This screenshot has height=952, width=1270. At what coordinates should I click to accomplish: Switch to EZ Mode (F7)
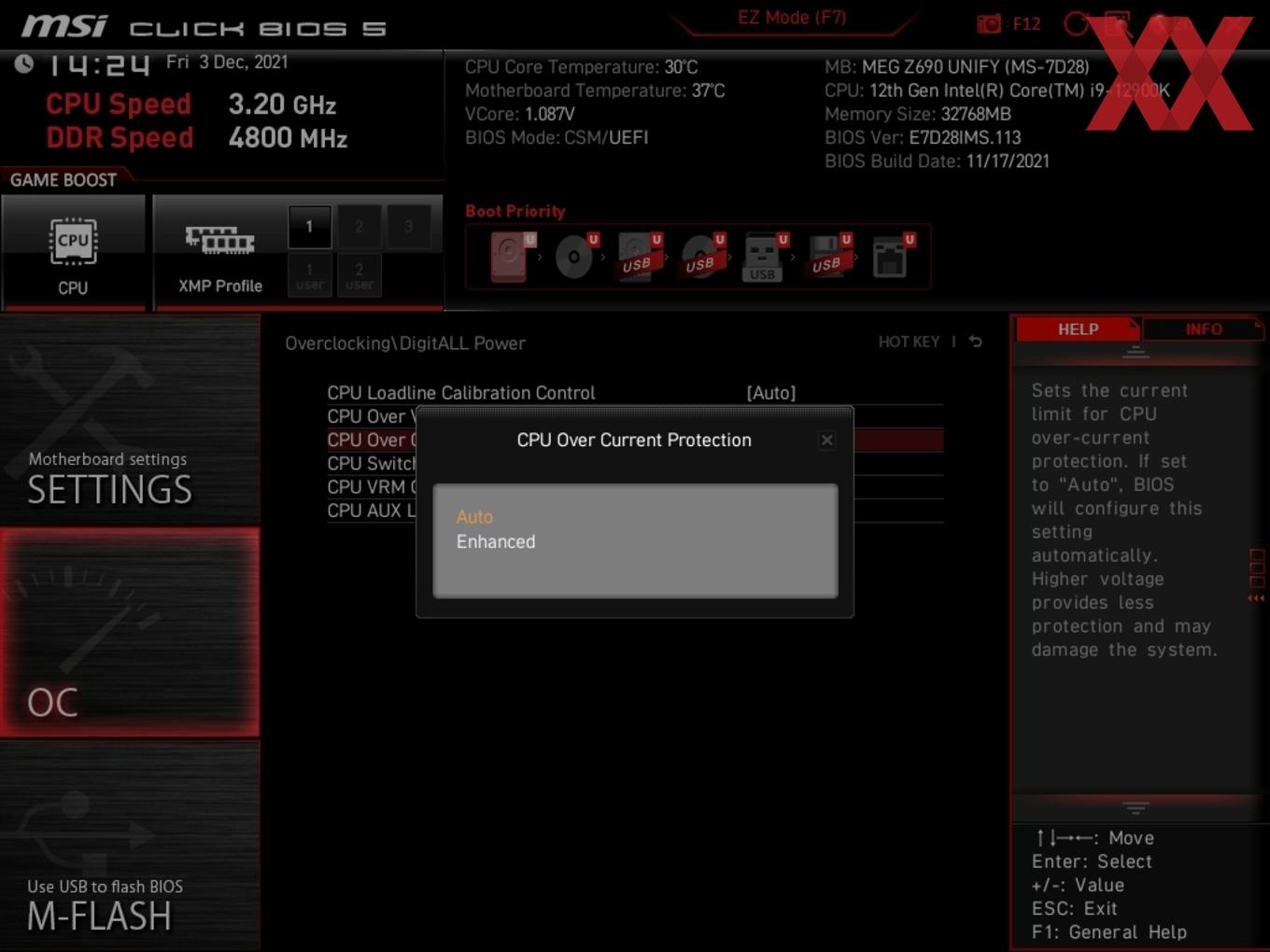[x=792, y=18]
